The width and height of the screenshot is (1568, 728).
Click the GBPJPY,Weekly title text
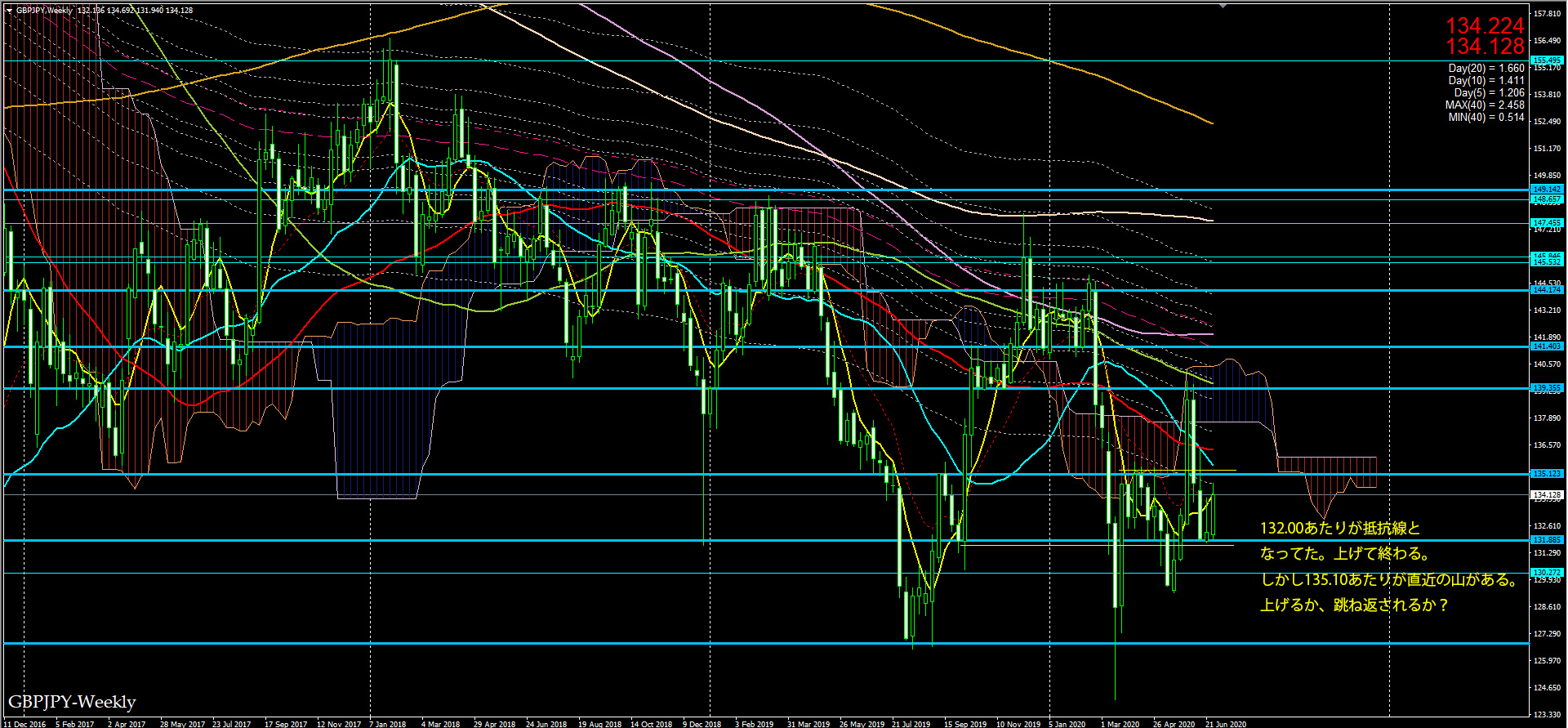[x=44, y=11]
